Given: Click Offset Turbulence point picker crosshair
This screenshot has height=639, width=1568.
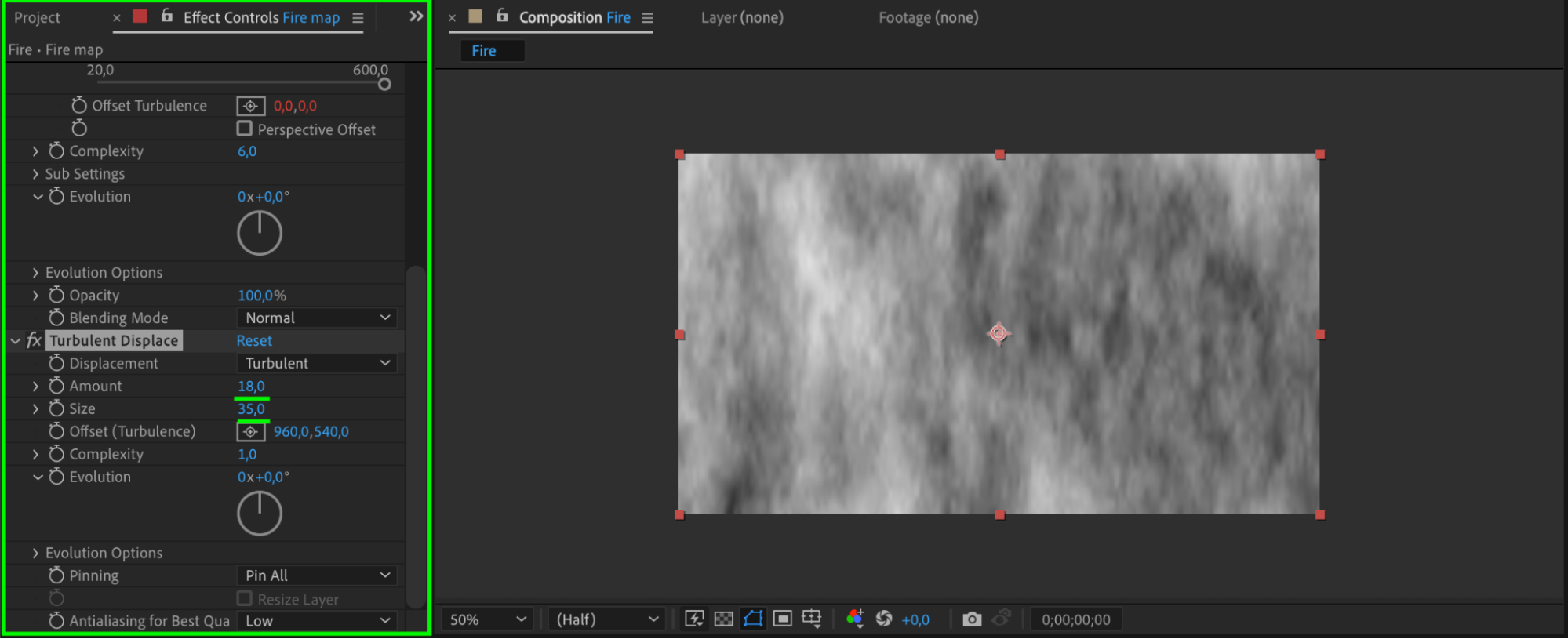Looking at the screenshot, I should [250, 106].
